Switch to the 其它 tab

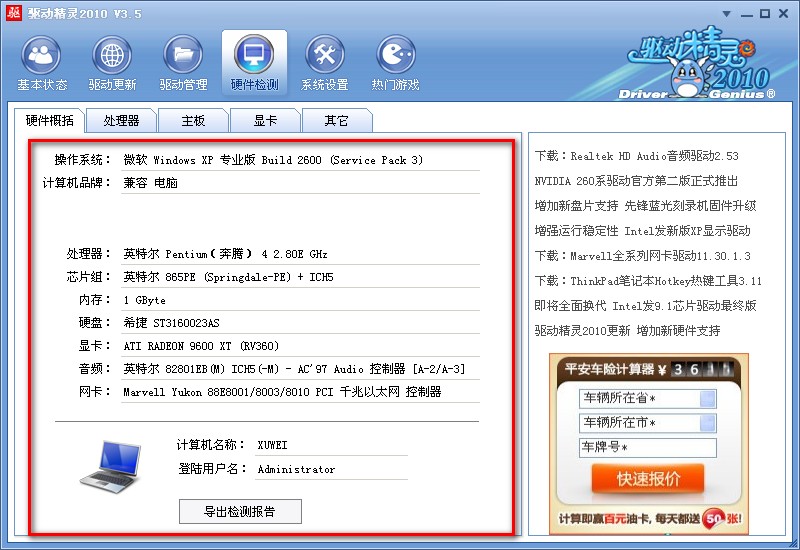click(337, 121)
